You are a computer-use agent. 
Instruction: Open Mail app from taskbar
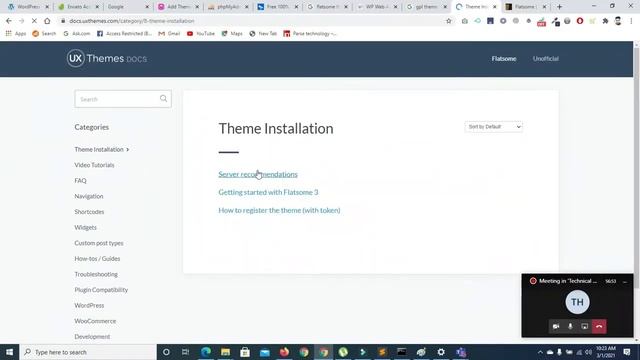(264, 352)
